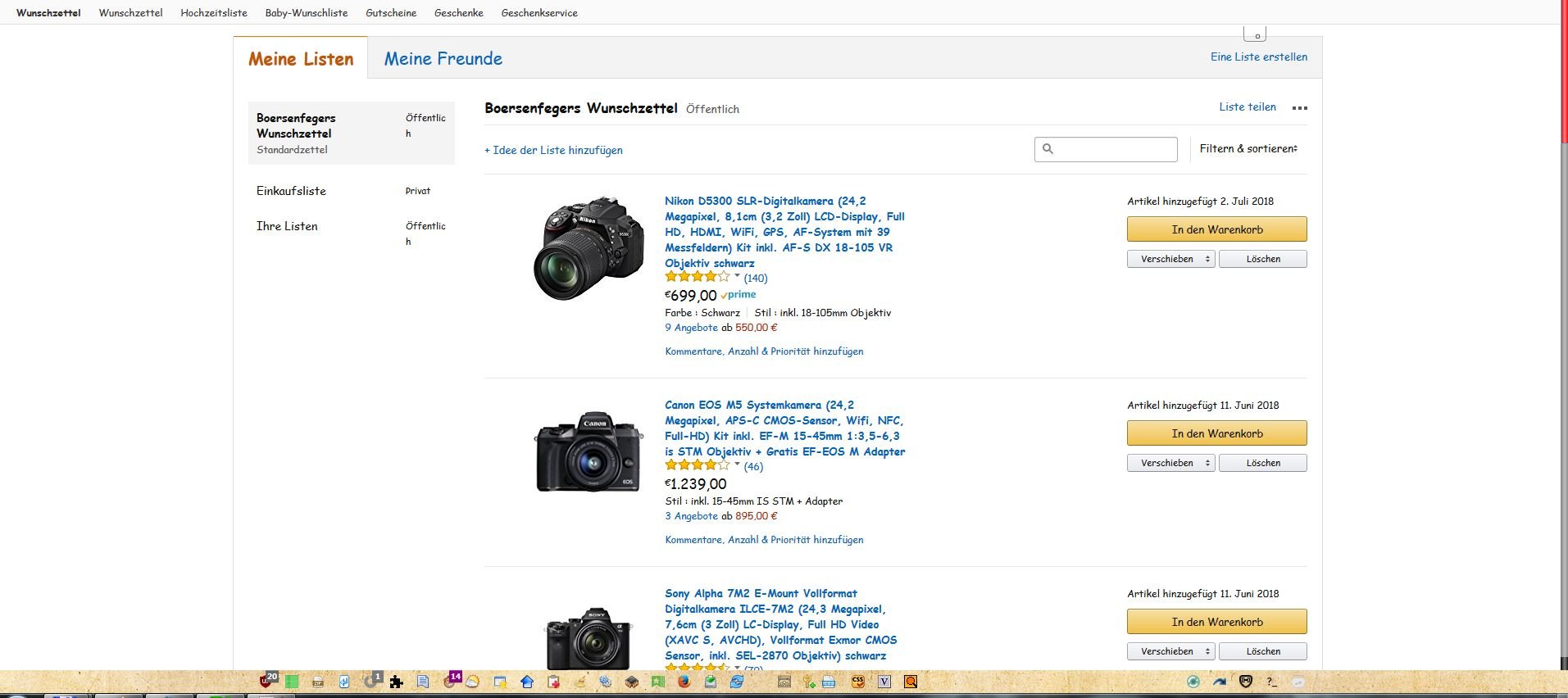Open the Sony Alpha 7M2 title link

click(781, 624)
